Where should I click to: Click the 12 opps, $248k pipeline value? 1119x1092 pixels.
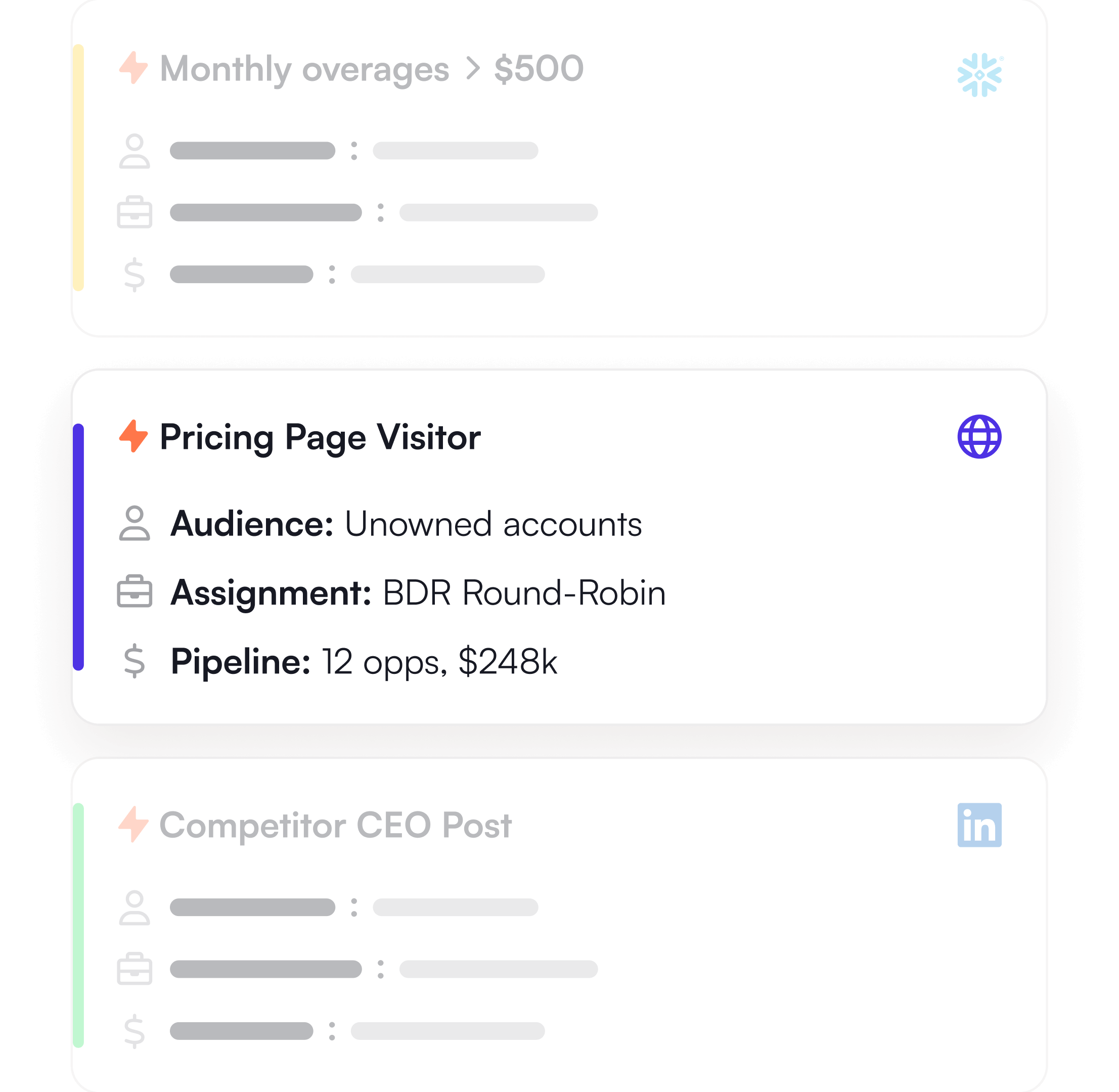[x=439, y=661]
